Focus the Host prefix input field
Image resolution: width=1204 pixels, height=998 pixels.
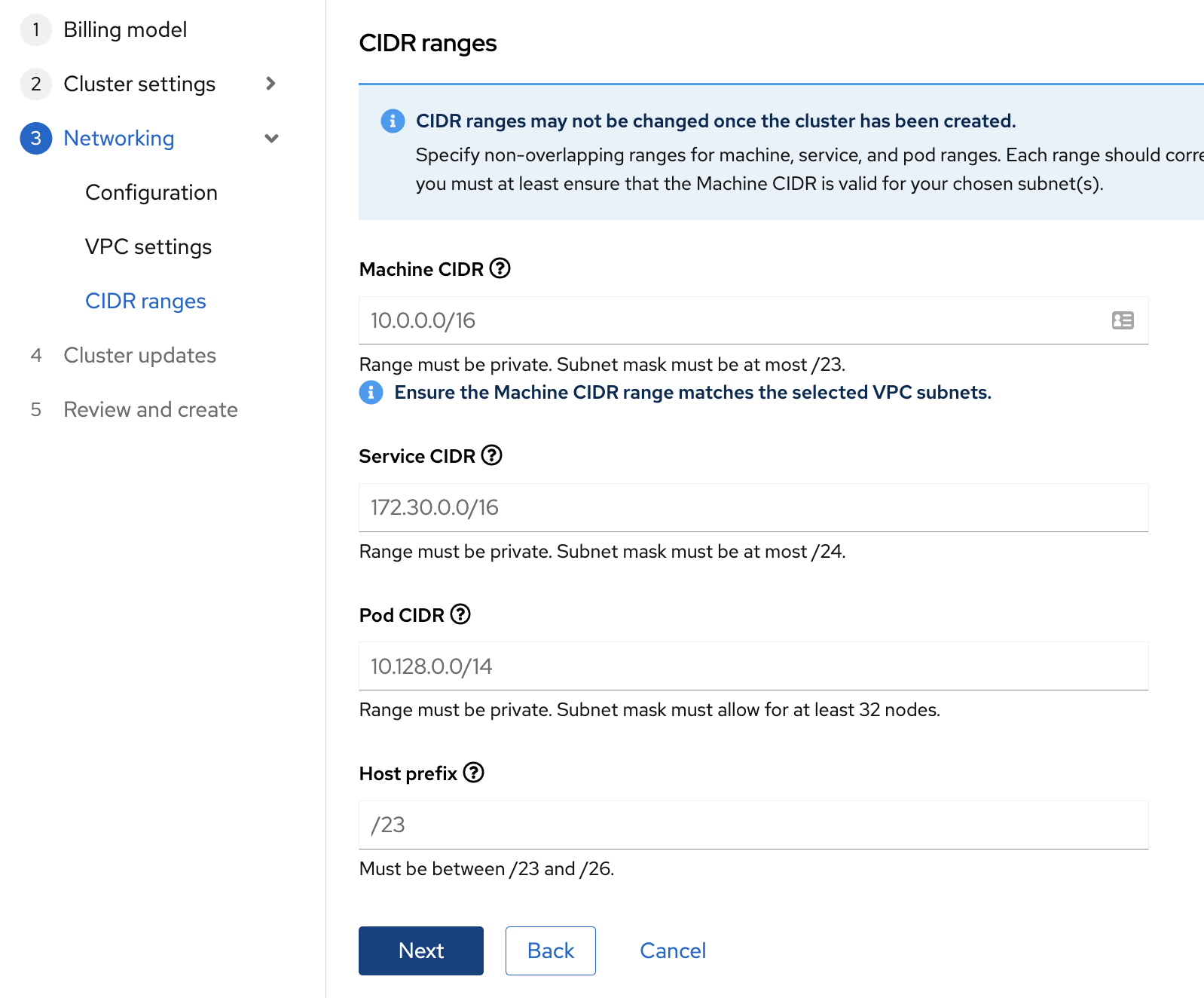pos(753,825)
